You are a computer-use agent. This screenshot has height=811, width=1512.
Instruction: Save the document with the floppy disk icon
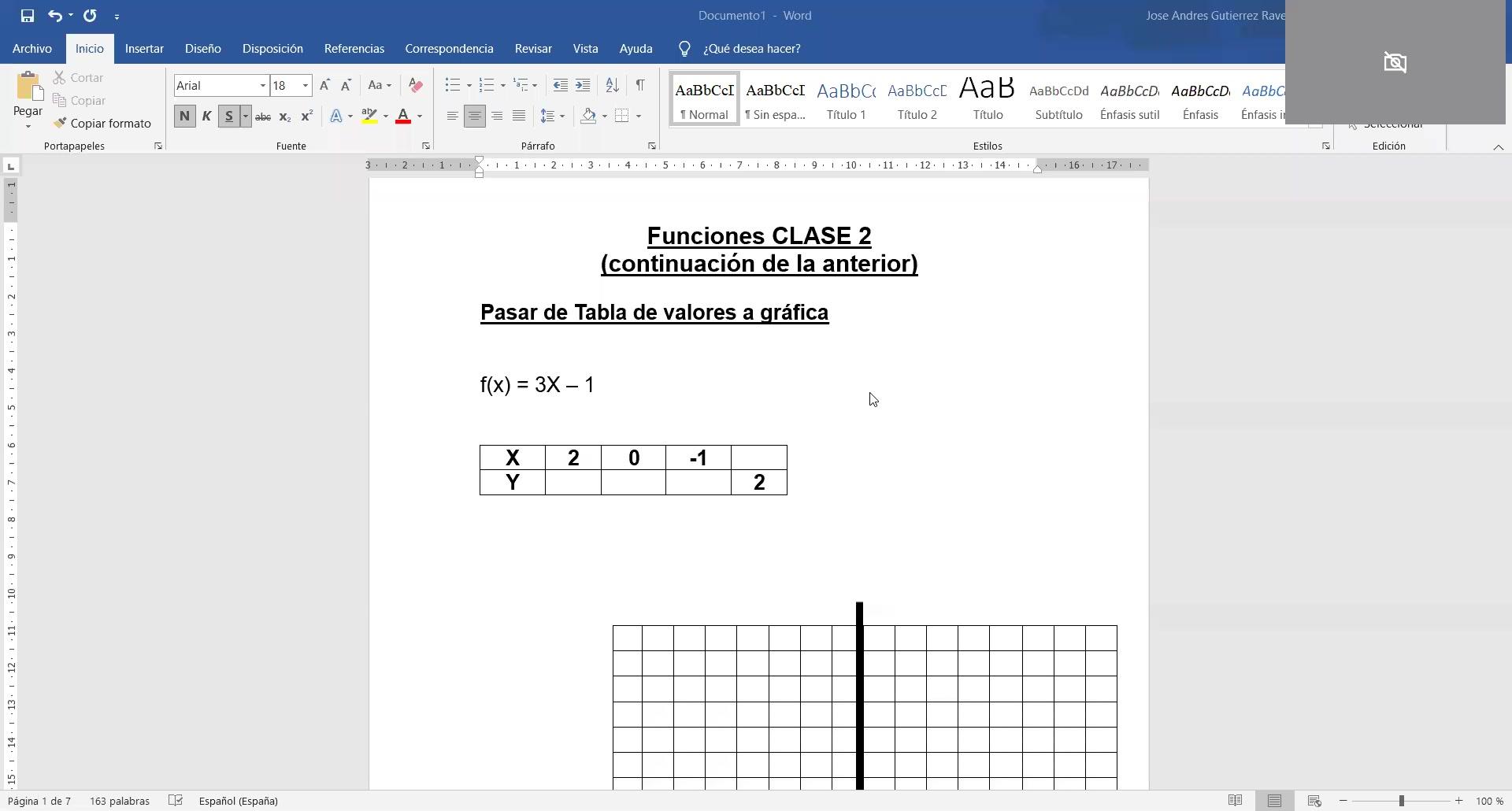coord(28,16)
